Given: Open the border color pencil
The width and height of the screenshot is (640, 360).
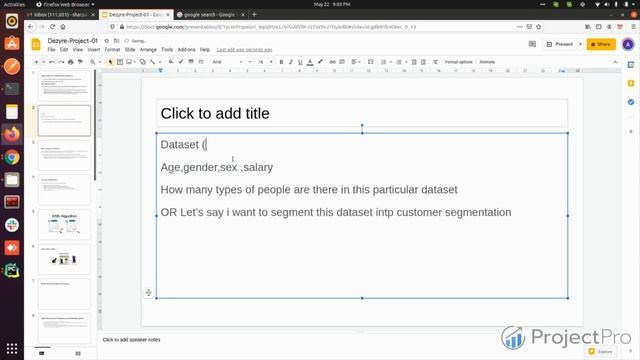Looking at the screenshot, I should 181,62.
